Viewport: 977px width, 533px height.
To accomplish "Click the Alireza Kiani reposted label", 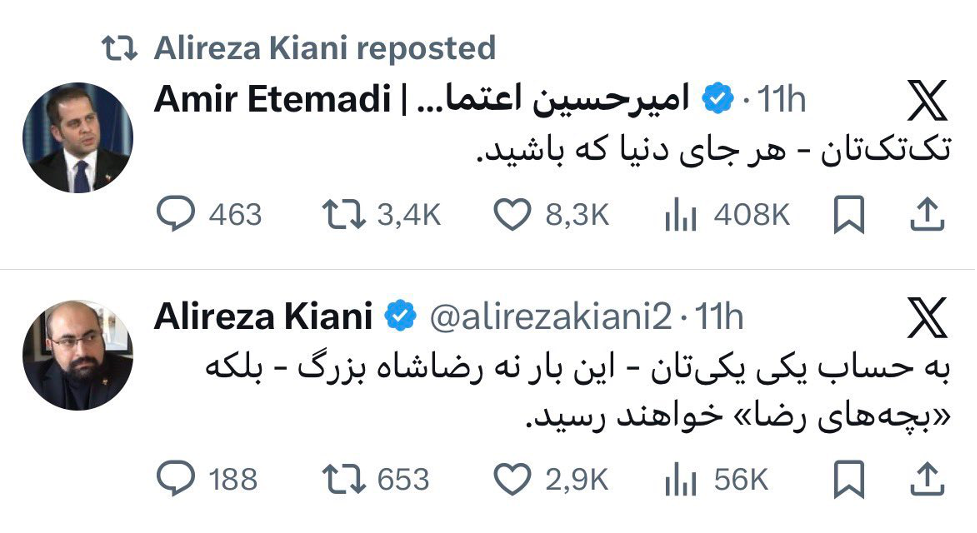I will [324, 47].
